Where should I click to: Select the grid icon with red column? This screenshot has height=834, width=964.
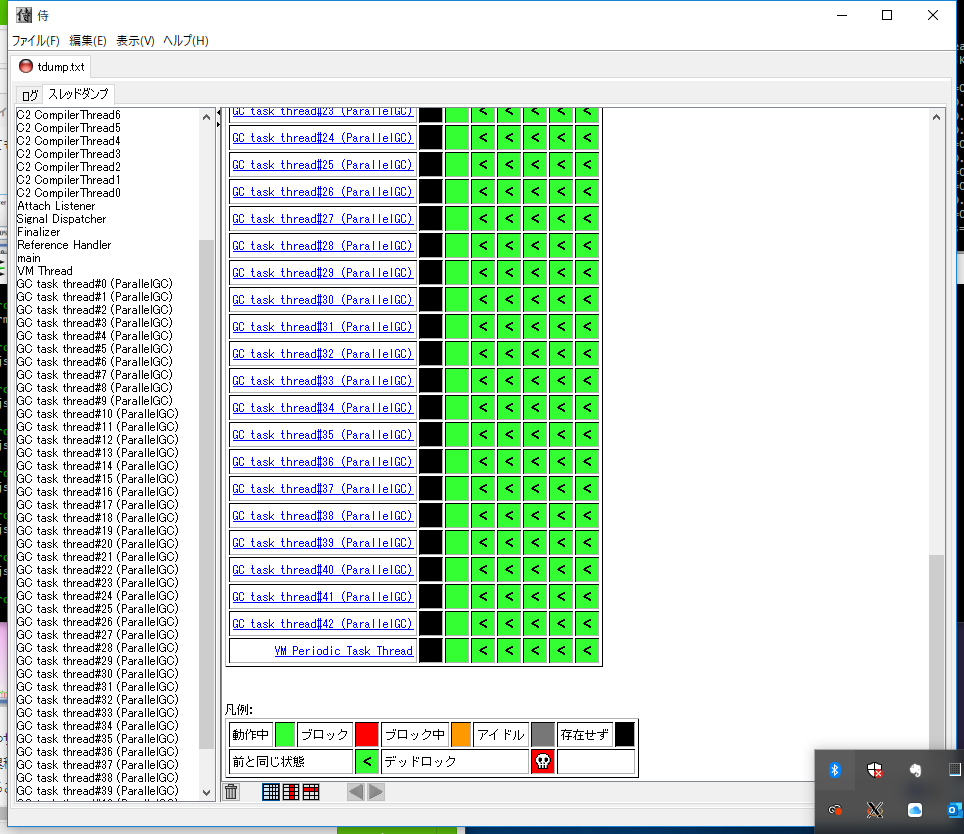click(291, 792)
